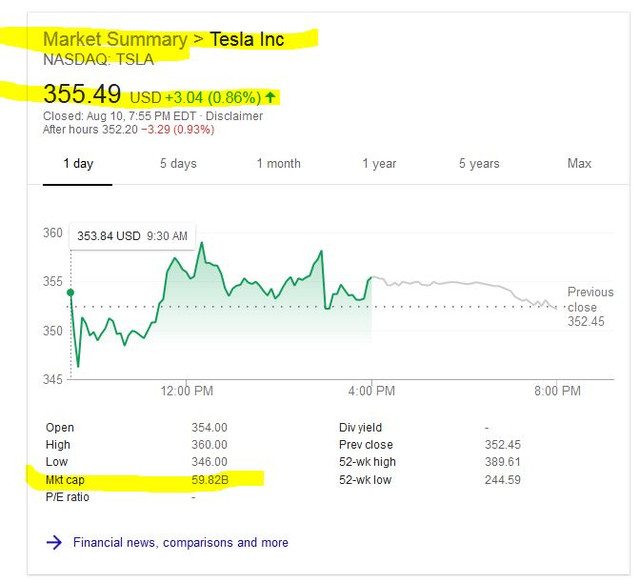Open Financial news, comparisons and more
The image size is (640, 585).
pos(180,542)
